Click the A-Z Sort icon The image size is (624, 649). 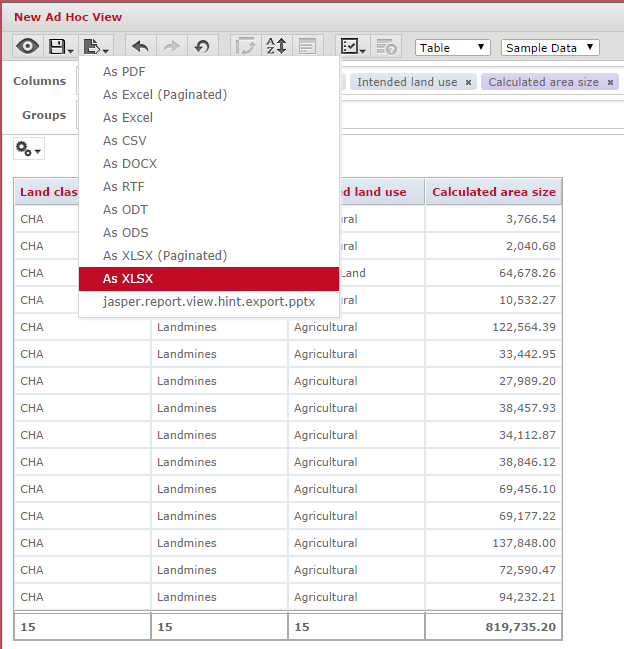277,47
